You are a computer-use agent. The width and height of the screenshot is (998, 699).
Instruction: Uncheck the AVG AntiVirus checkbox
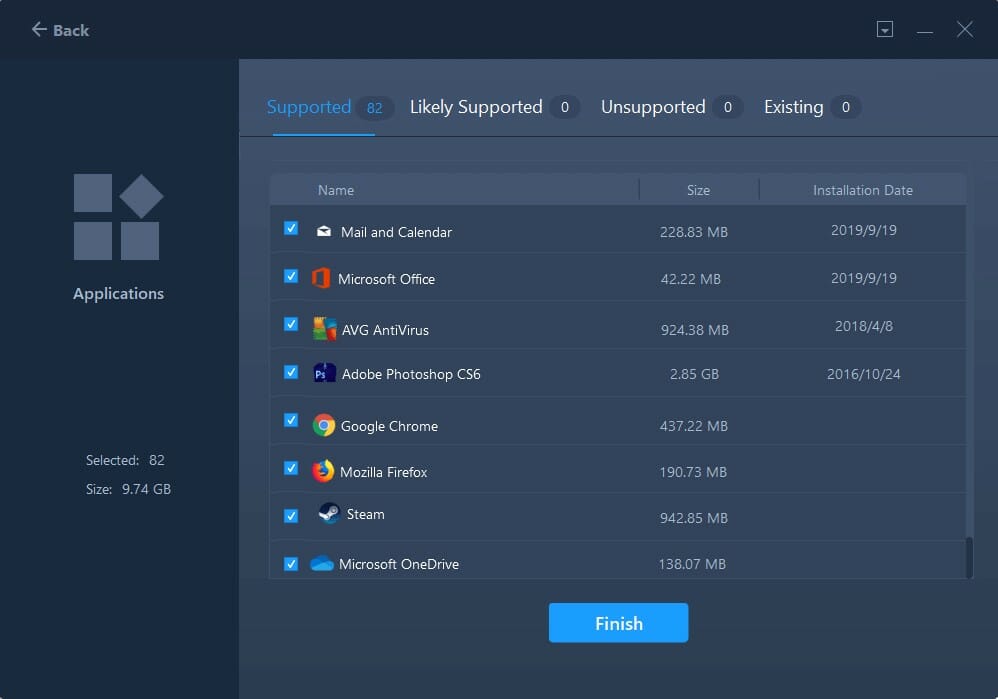tap(291, 324)
